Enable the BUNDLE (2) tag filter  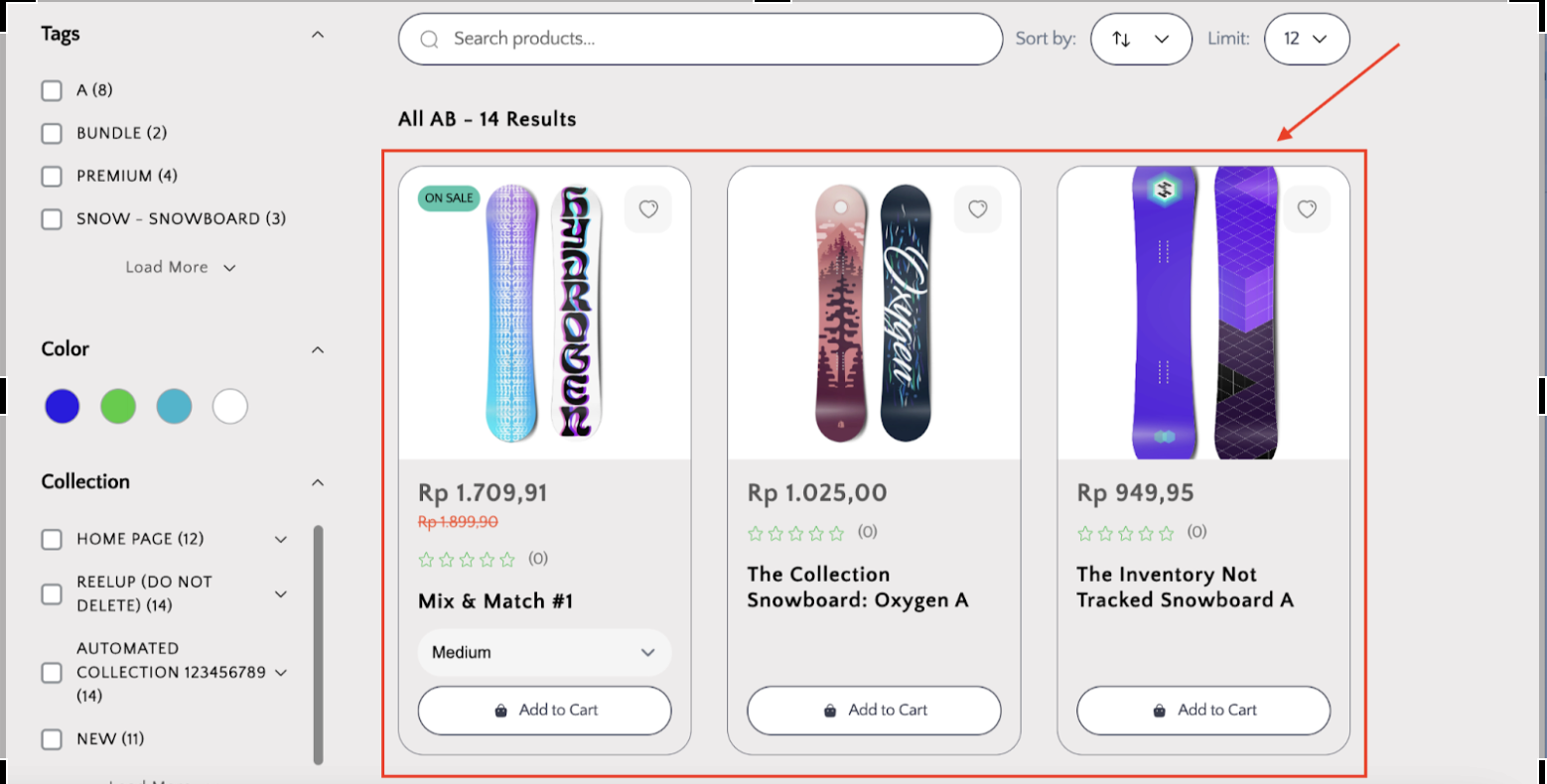pos(52,133)
